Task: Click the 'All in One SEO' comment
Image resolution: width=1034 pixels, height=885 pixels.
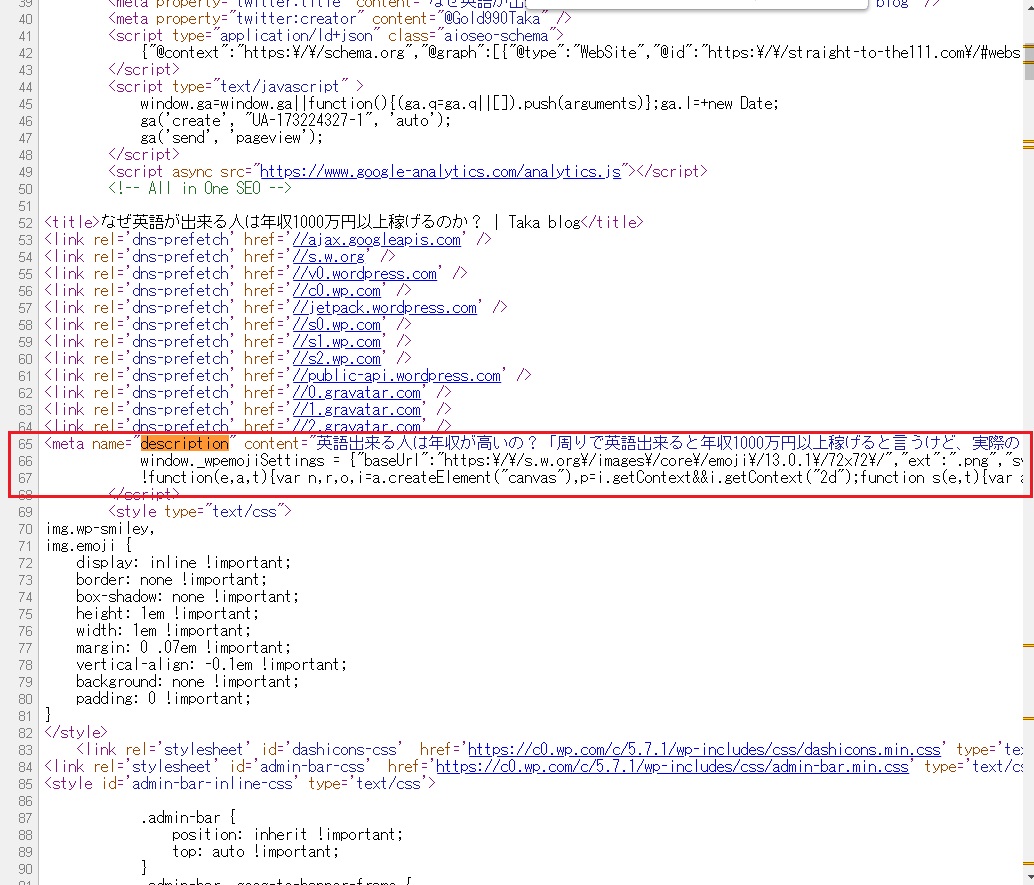Action: (x=200, y=189)
